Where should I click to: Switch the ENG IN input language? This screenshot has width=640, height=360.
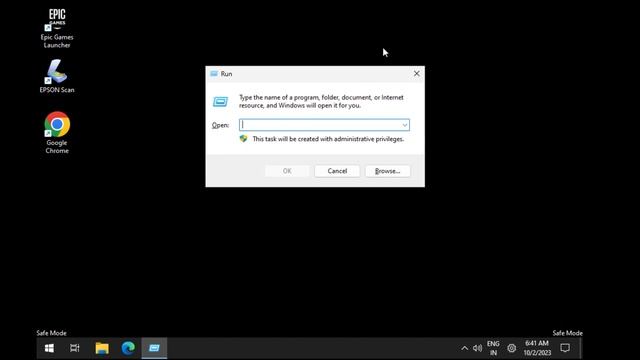[x=493, y=348]
